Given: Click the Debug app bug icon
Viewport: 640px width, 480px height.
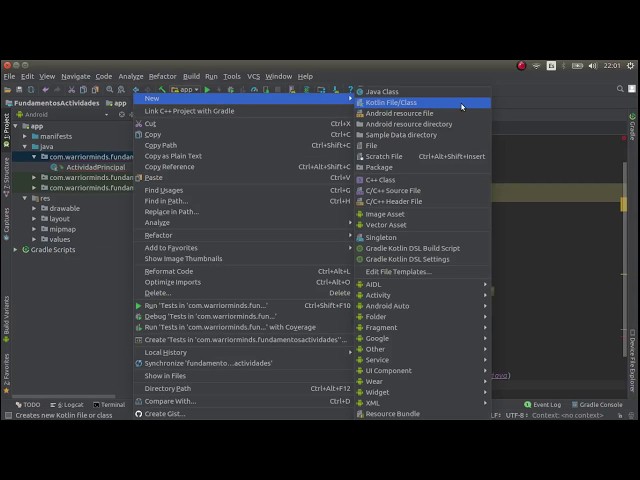Looking at the screenshot, I should pos(231,89).
